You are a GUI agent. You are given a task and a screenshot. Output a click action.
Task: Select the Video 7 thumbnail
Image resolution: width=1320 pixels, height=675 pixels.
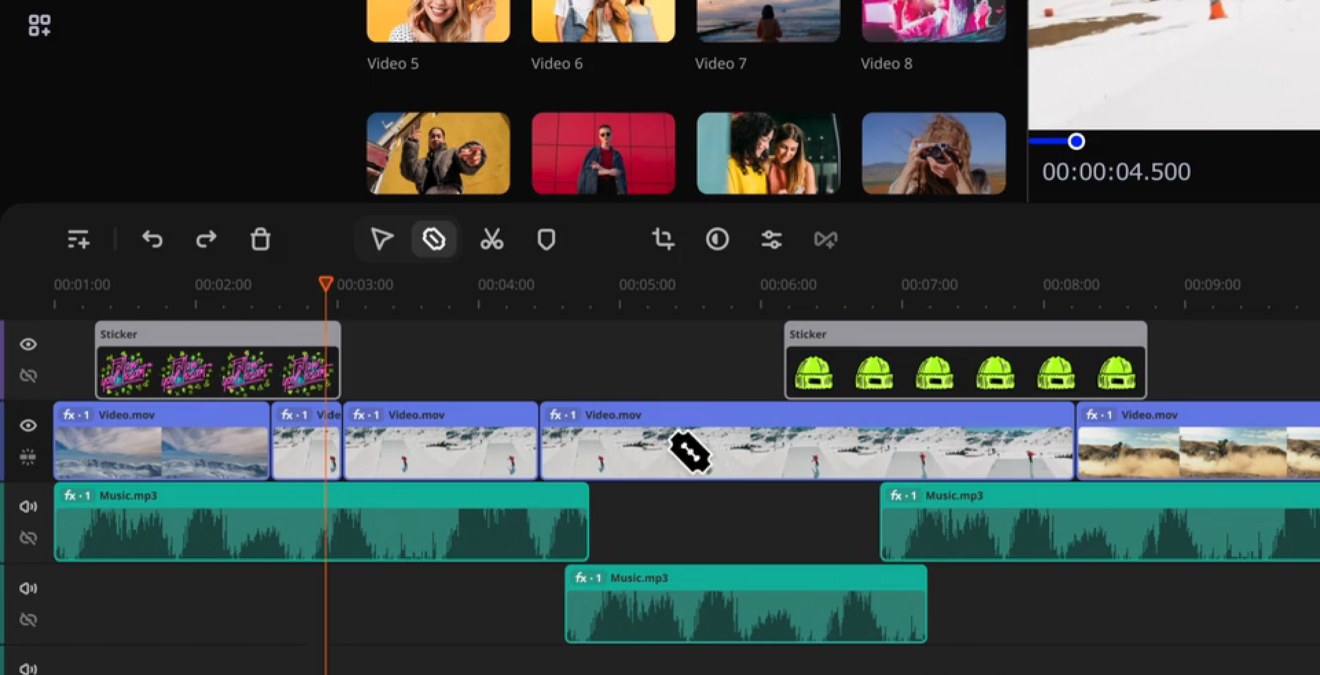pos(766,20)
